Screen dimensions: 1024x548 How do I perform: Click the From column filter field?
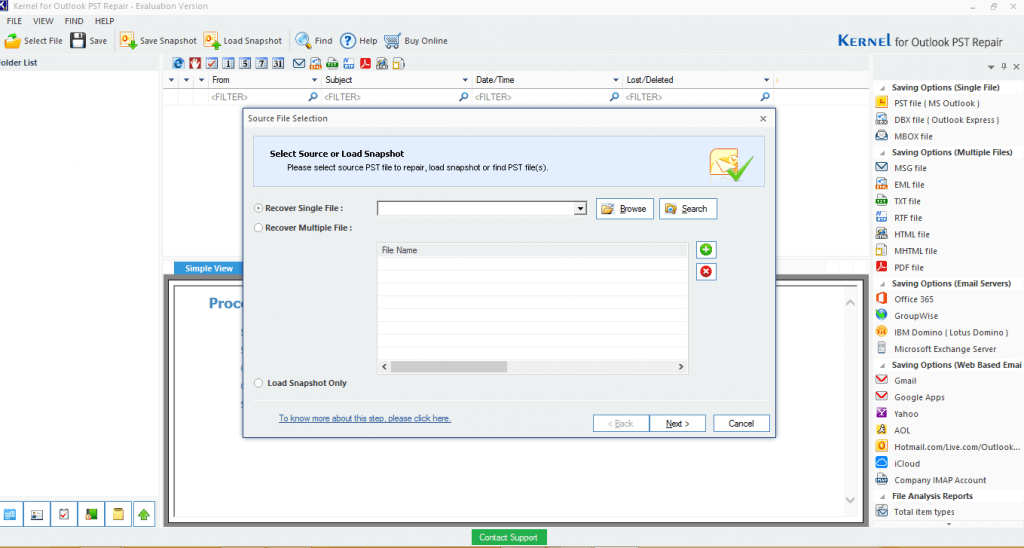tap(264, 97)
